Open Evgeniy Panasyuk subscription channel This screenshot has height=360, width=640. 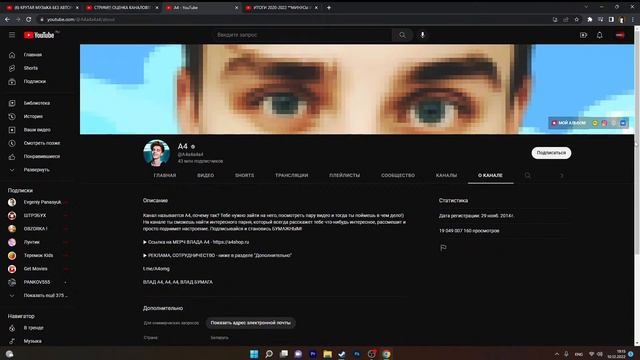click(38, 202)
